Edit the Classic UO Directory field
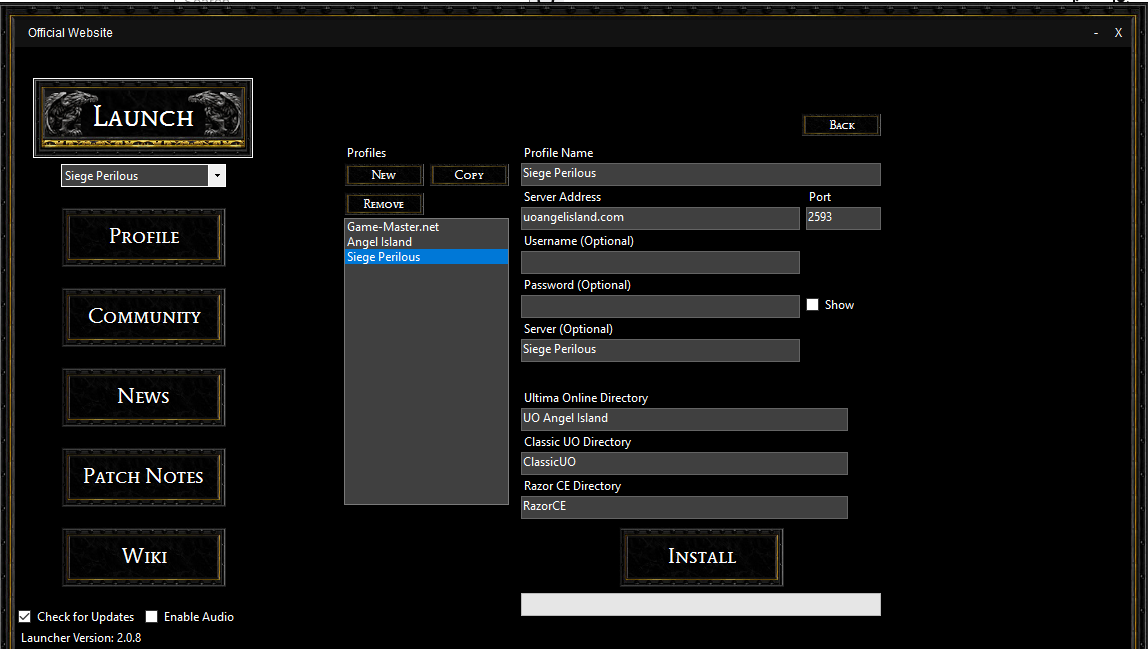This screenshot has width=1148, height=649. pyautogui.click(x=684, y=463)
